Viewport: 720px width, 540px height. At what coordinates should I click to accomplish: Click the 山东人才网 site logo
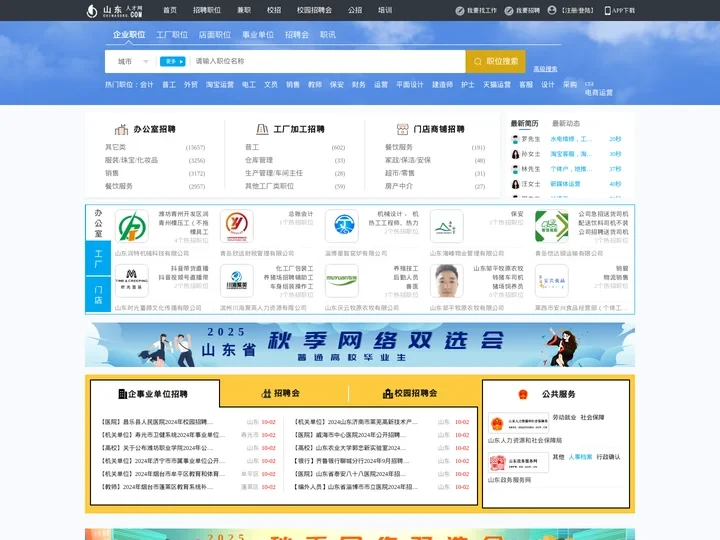(x=114, y=11)
